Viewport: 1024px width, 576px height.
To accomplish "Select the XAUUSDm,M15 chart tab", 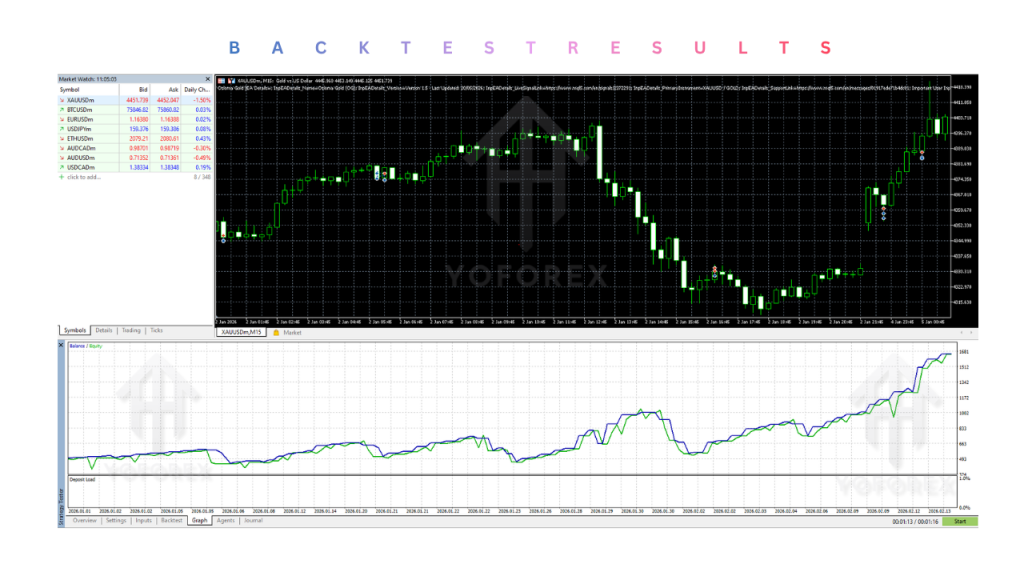I will 241,332.
